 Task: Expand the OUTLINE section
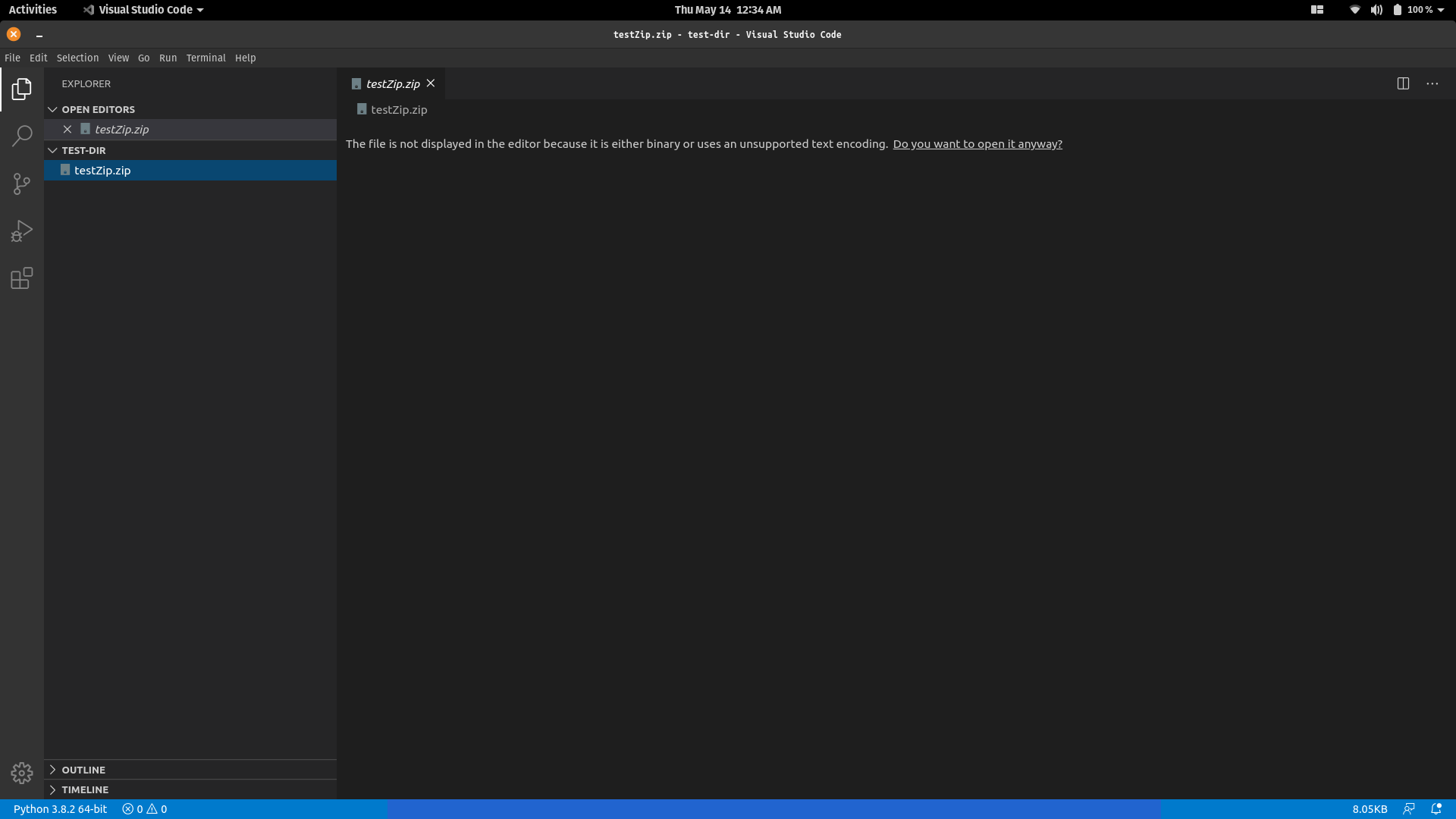click(x=52, y=769)
